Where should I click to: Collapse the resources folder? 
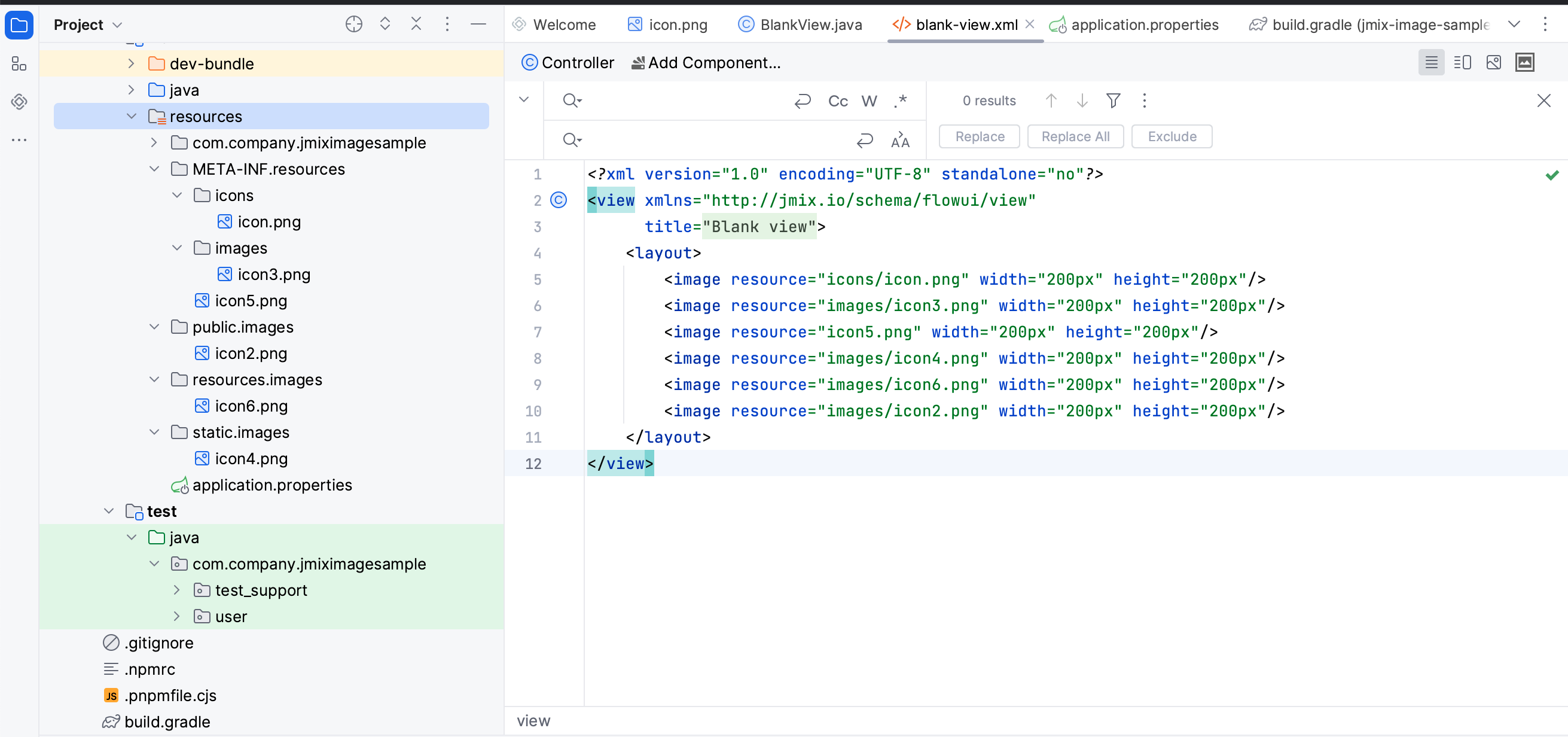[x=132, y=116]
